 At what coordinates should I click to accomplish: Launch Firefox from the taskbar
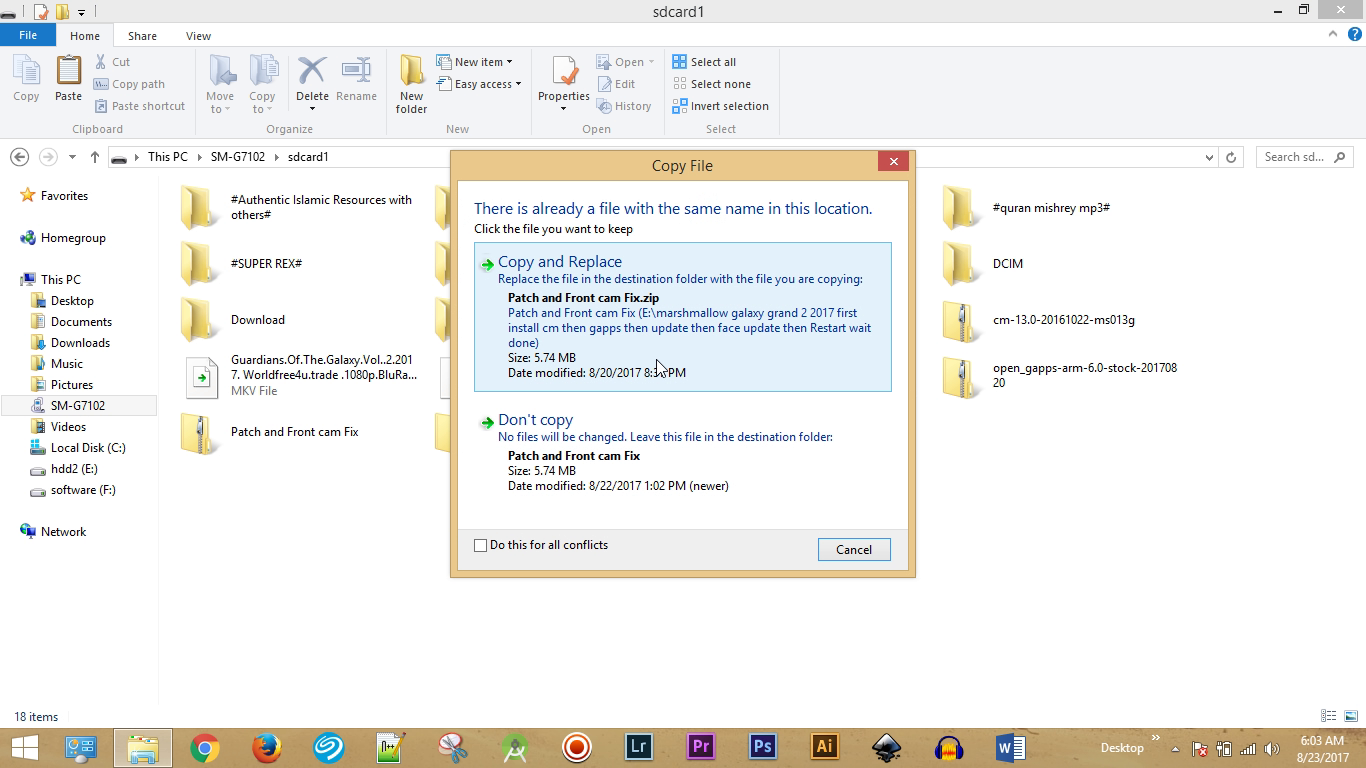[267, 748]
